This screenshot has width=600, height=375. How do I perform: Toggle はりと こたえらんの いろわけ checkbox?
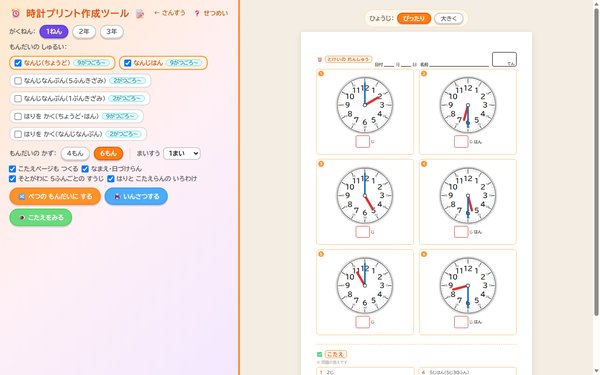click(x=111, y=179)
